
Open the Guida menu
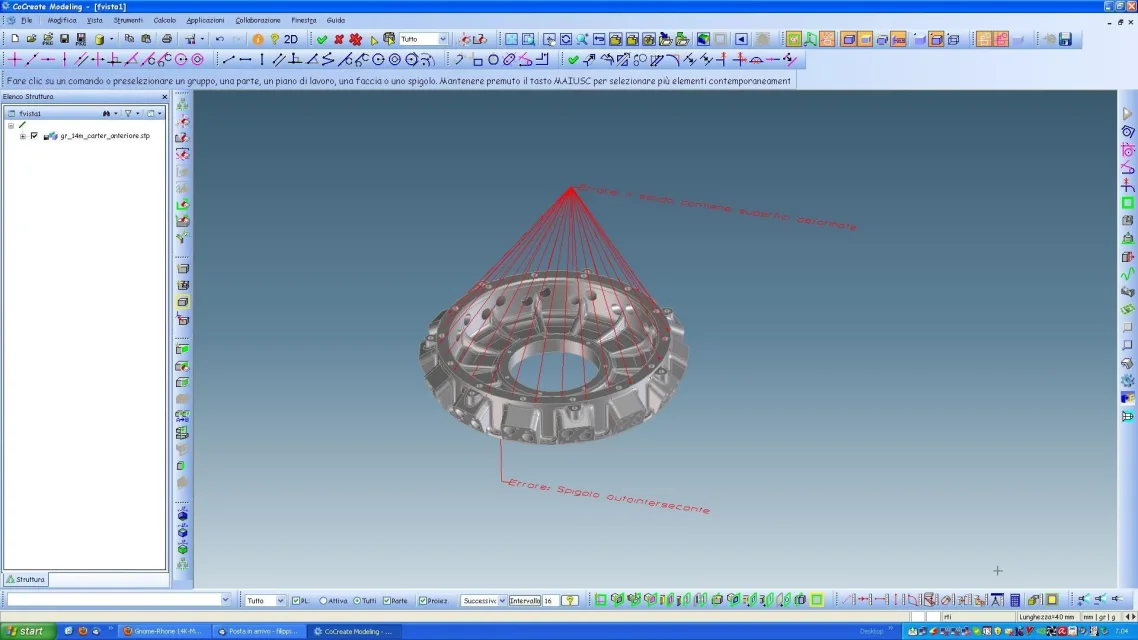coord(335,20)
